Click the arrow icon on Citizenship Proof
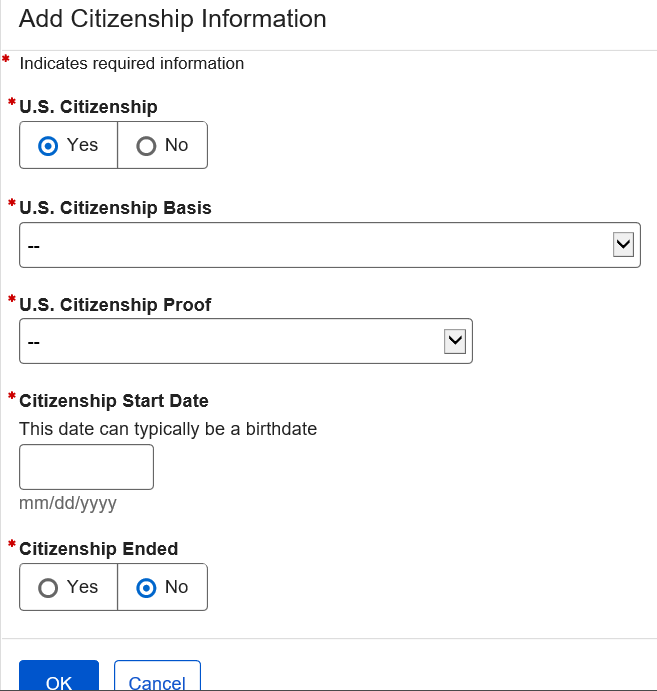The width and height of the screenshot is (657, 691). [455, 341]
